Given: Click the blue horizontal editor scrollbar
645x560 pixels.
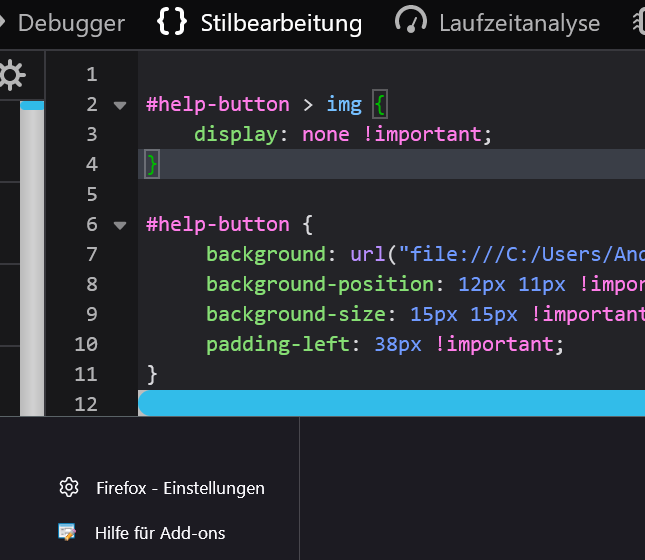Looking at the screenshot, I should pyautogui.click(x=392, y=403).
